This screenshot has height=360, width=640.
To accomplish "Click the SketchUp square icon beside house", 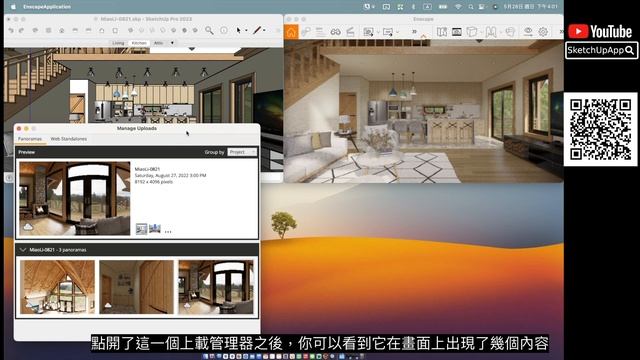I will 115,31.
